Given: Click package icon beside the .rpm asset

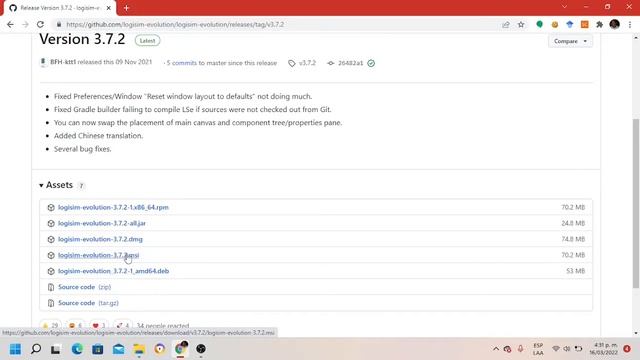Looking at the screenshot, I should tap(51, 207).
